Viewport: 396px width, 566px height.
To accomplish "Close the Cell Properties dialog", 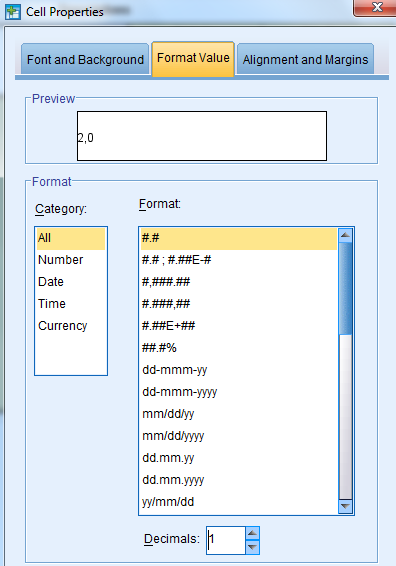I will pyautogui.click(x=375, y=7).
